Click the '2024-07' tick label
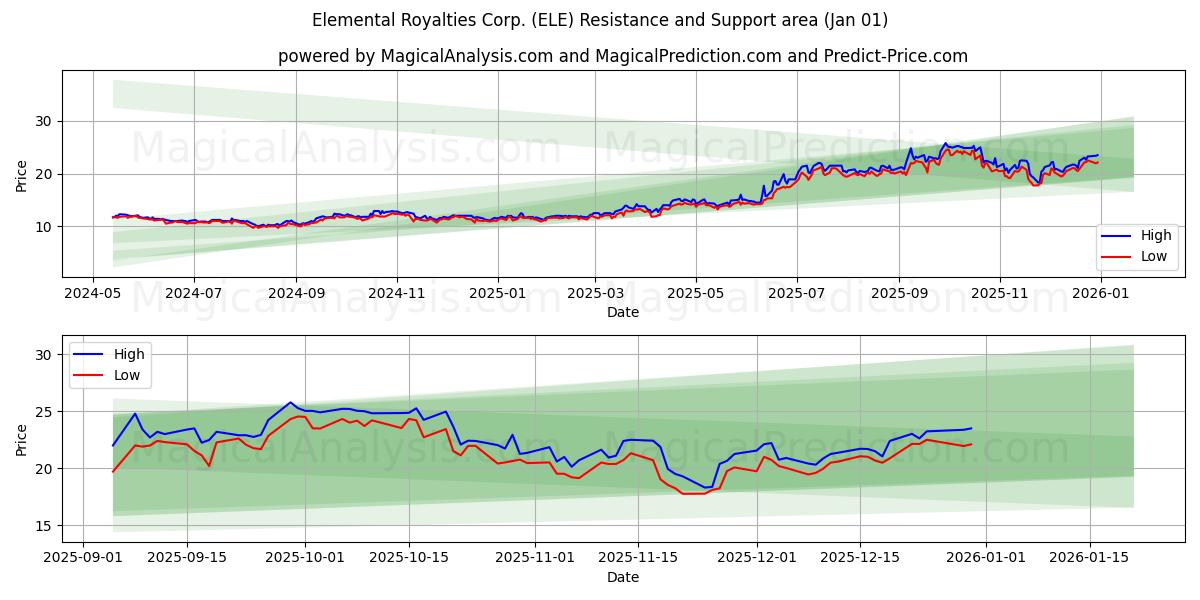The image size is (1200, 600). pos(193,294)
